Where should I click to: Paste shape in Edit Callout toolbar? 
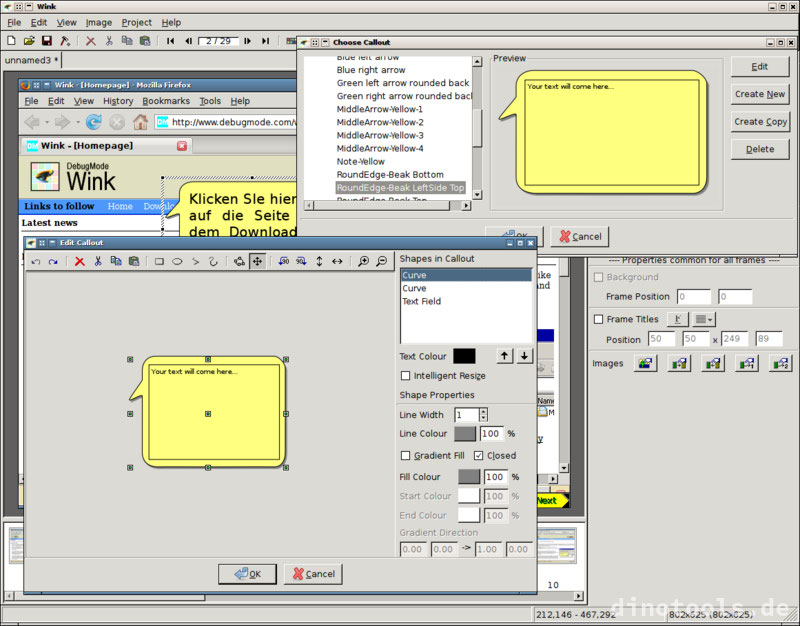point(134,262)
